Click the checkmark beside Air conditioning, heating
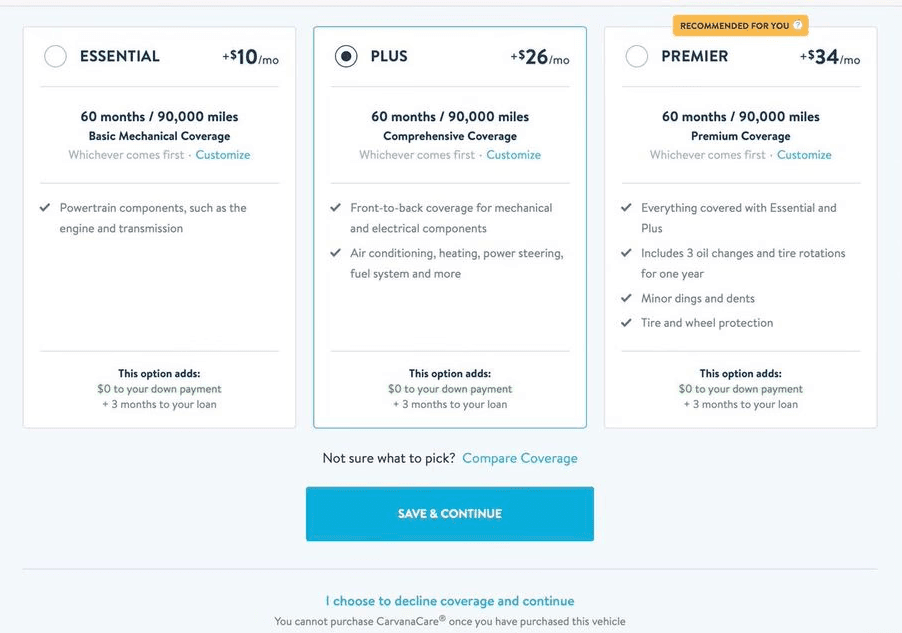The width and height of the screenshot is (902, 633). 335,253
